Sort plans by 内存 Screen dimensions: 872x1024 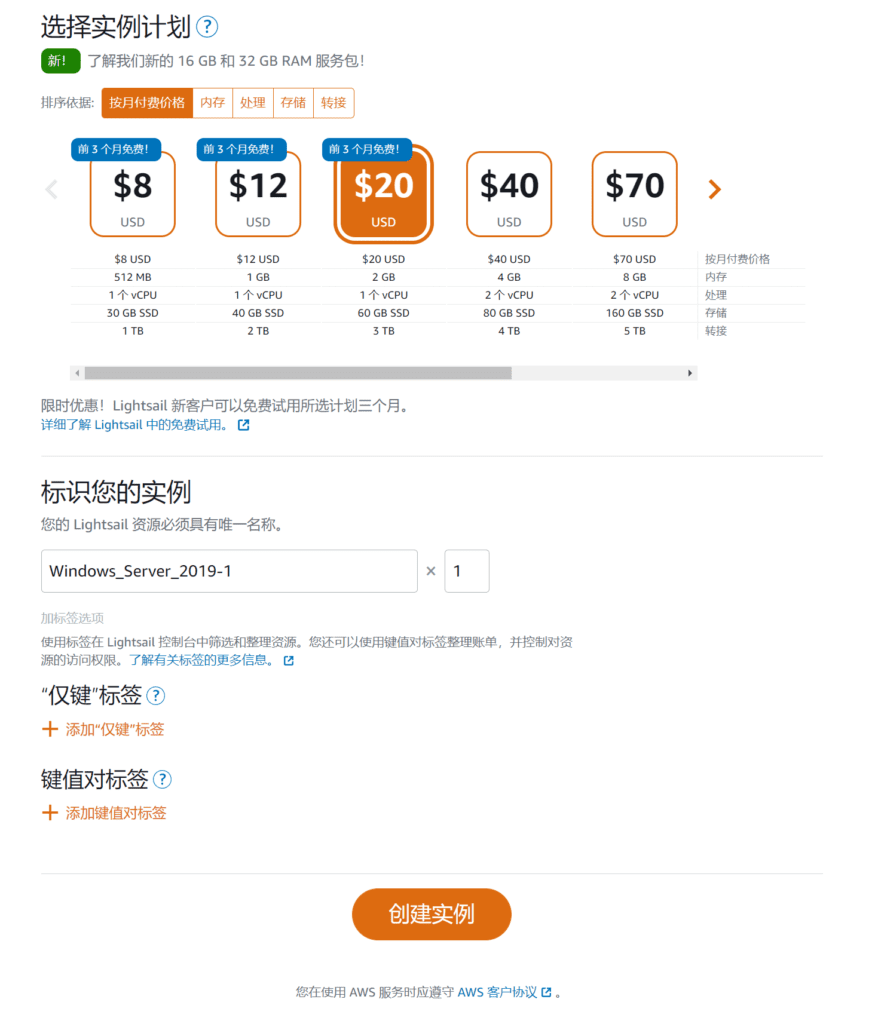[x=212, y=103]
